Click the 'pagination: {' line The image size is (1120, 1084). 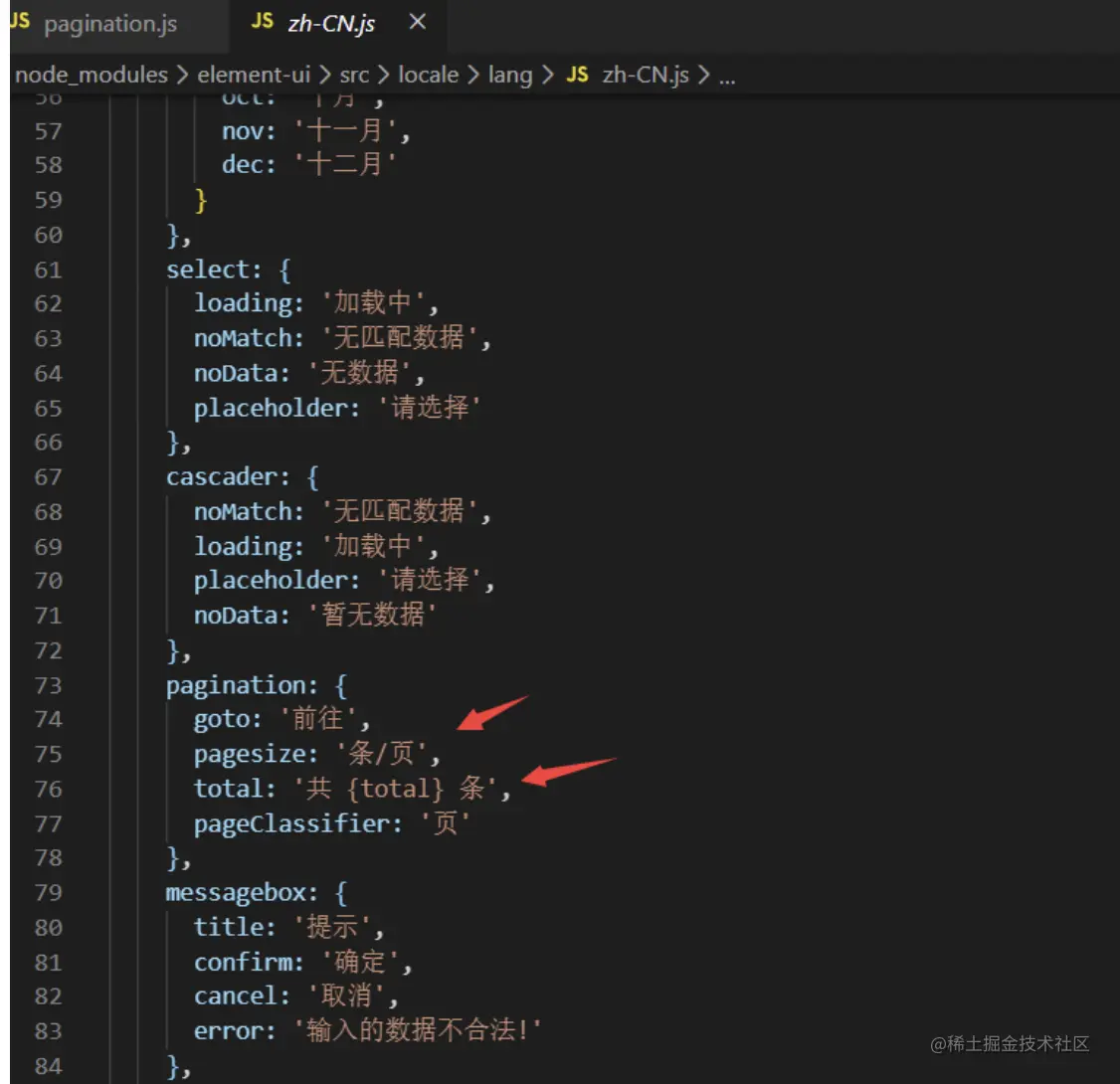tap(257, 685)
